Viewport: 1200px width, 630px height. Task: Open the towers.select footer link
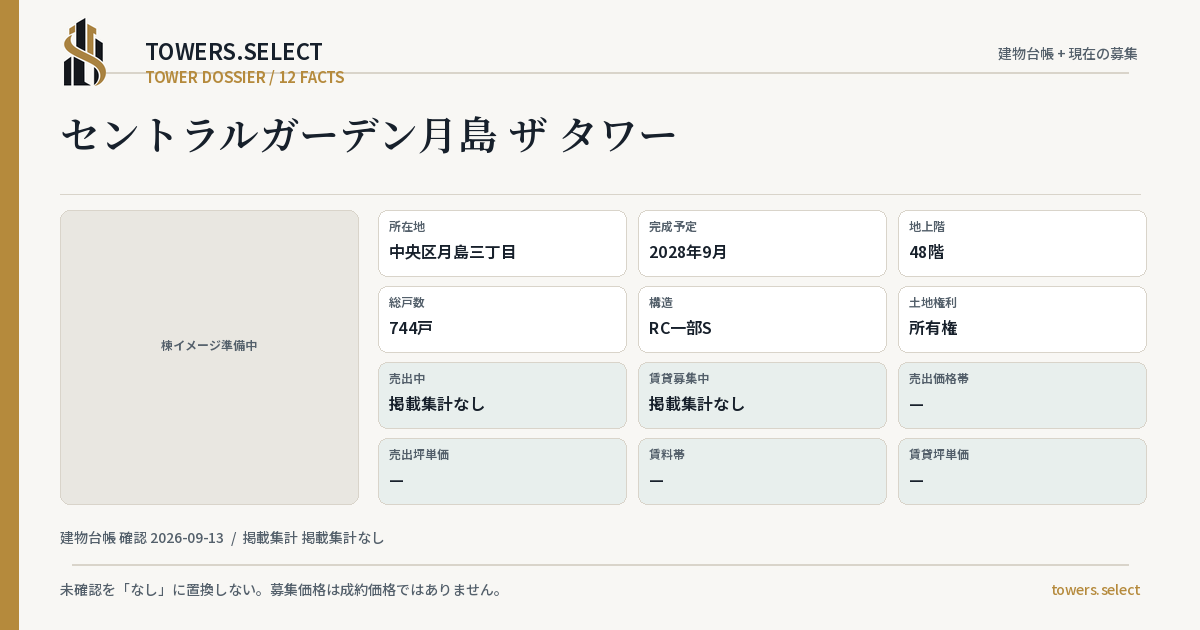point(1095,590)
